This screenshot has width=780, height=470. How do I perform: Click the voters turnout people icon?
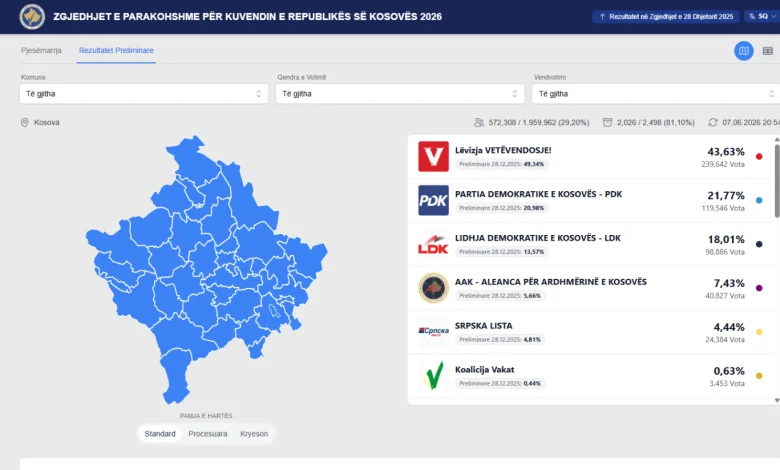[479, 122]
